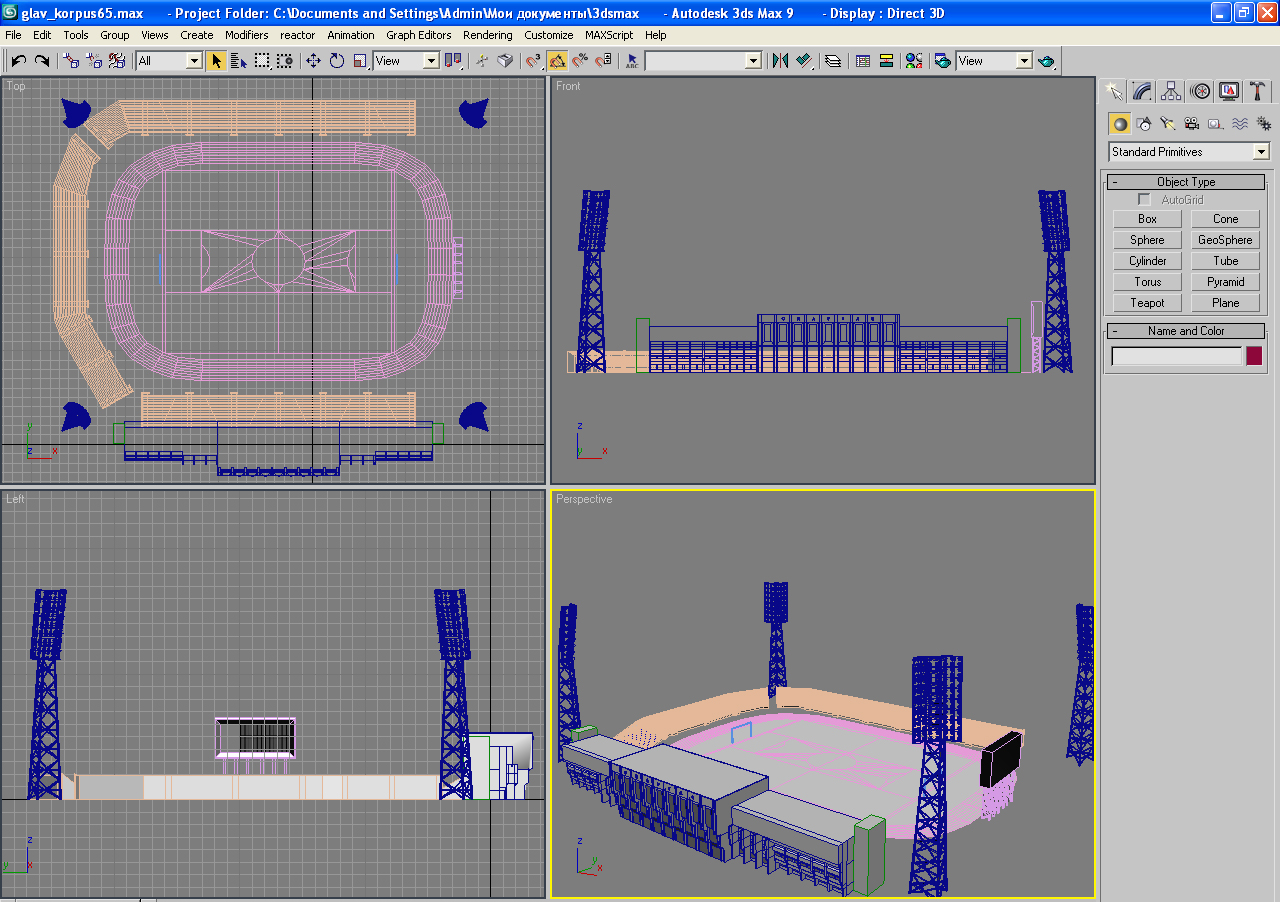1280x902 pixels.
Task: Create a Teapot primitive
Action: (x=1147, y=303)
